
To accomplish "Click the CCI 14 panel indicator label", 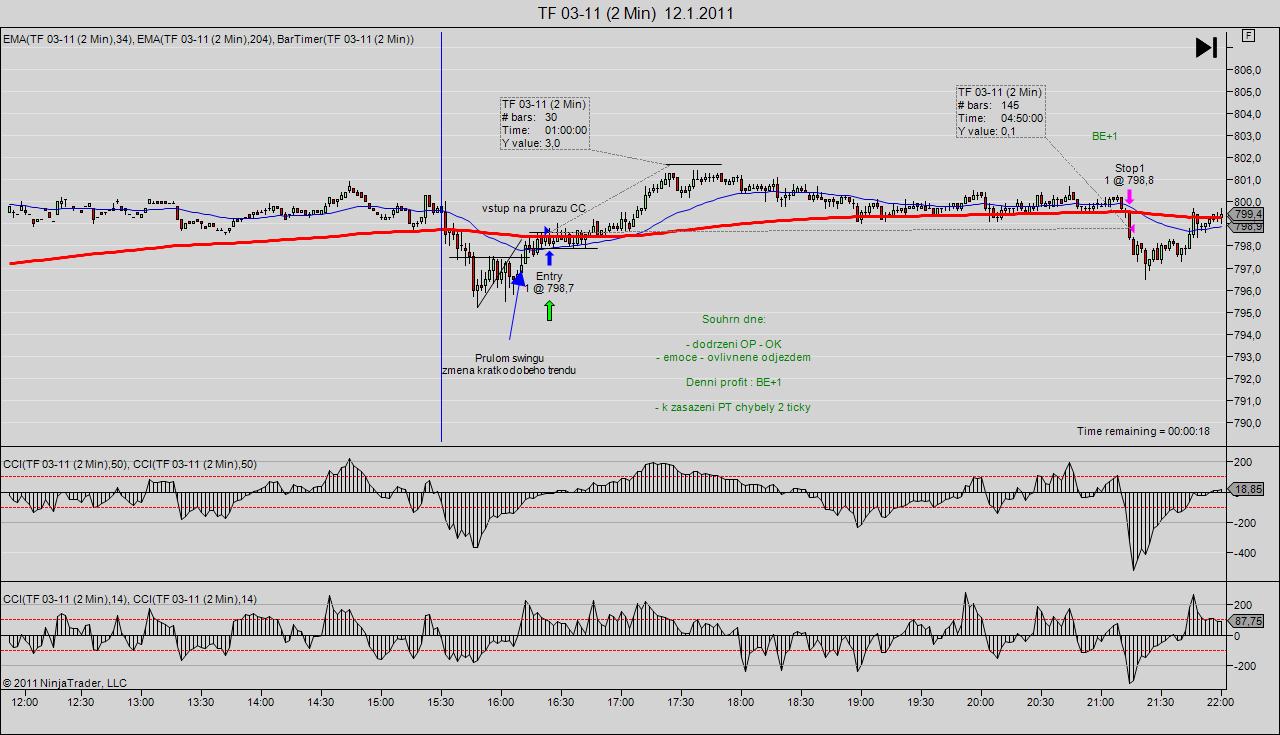I will (130, 599).
